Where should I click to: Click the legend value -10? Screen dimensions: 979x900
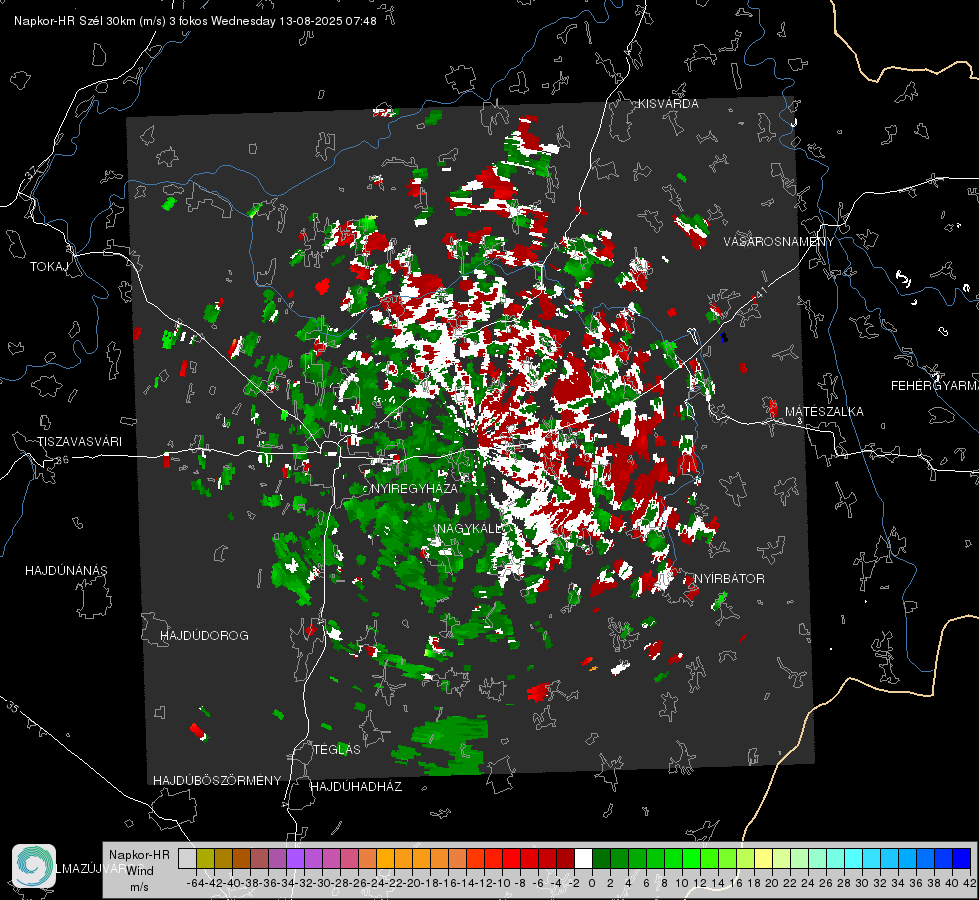pyautogui.click(x=502, y=883)
